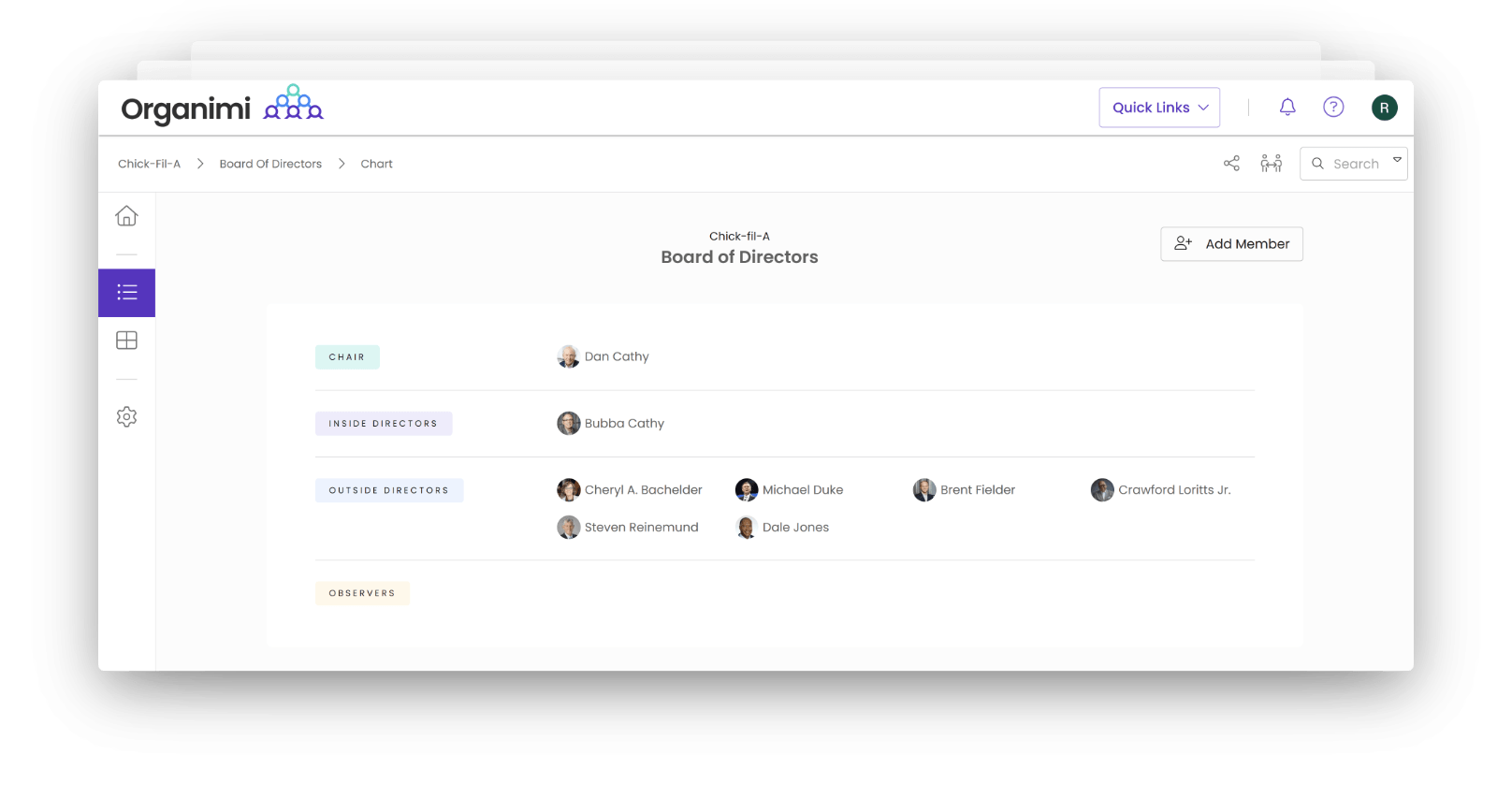Viewport: 1512px width, 812px height.
Task: Select the OUTSIDE DIRECTORS tag
Action: [x=389, y=490]
